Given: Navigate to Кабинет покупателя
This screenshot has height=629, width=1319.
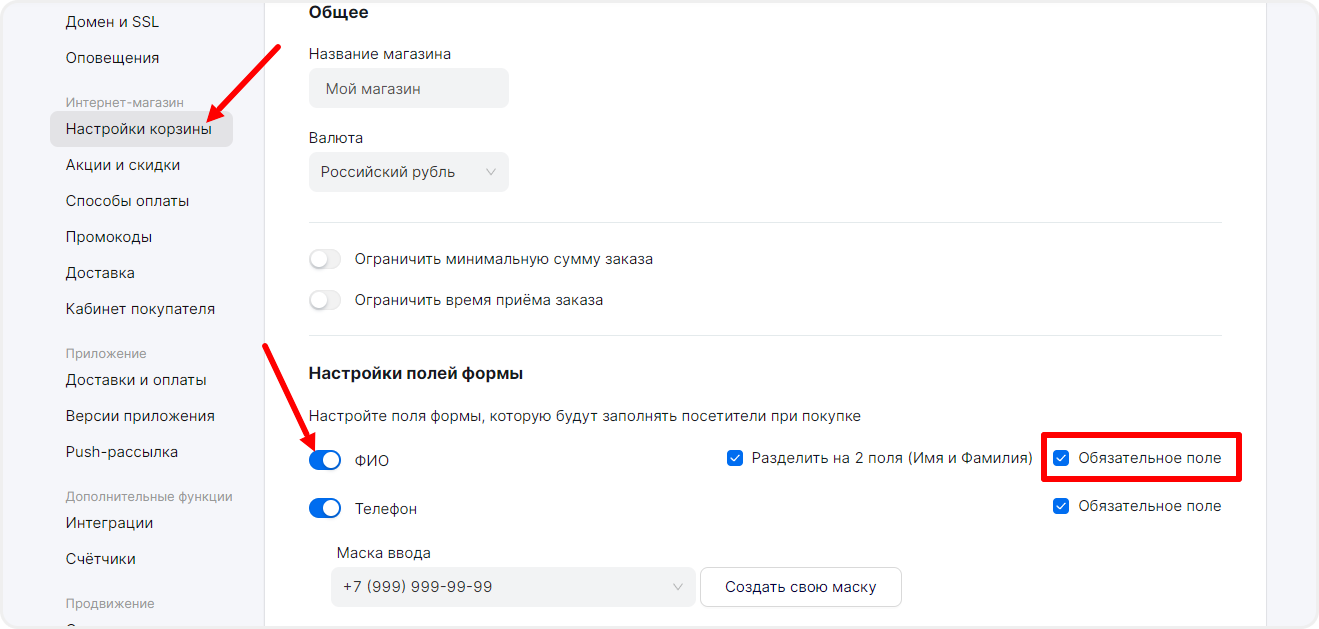Looking at the screenshot, I should 140,309.
